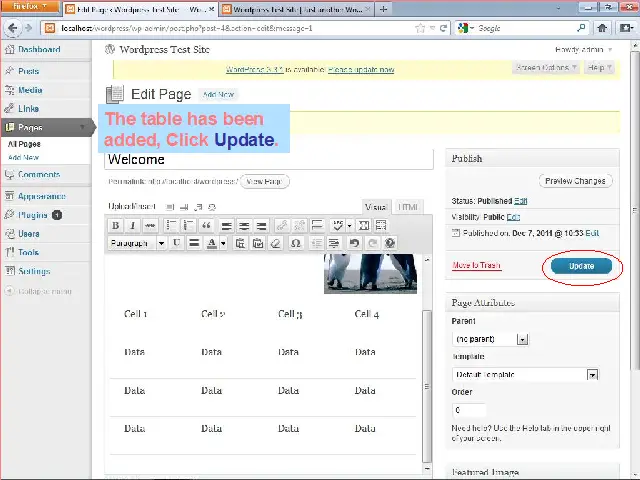The image size is (640, 480).
Task: Open the Users menu
Action: pos(29,233)
